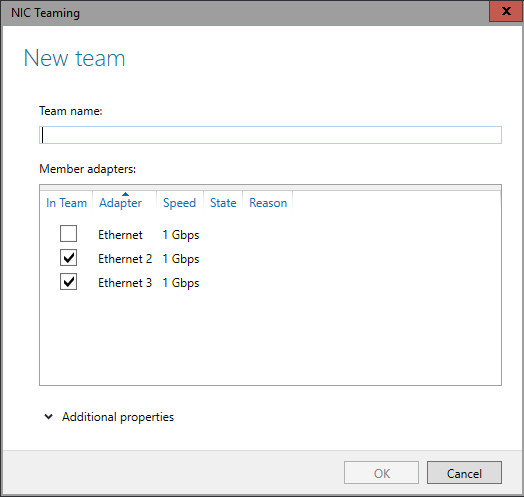Image resolution: width=524 pixels, height=497 pixels.
Task: Expand the Additional properties chevron
Action: click(x=49, y=417)
